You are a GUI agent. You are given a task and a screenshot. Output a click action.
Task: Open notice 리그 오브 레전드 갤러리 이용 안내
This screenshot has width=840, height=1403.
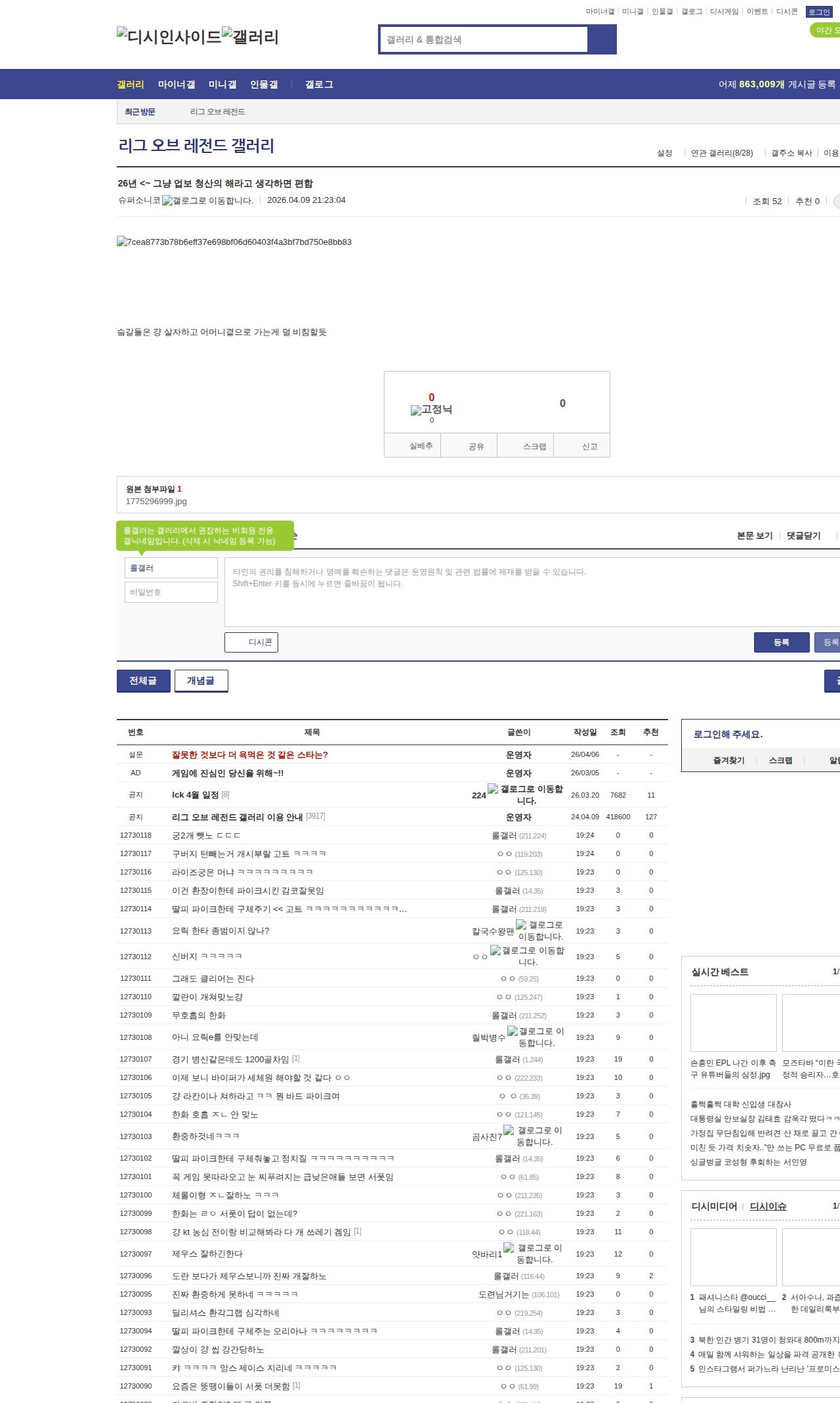(x=237, y=817)
